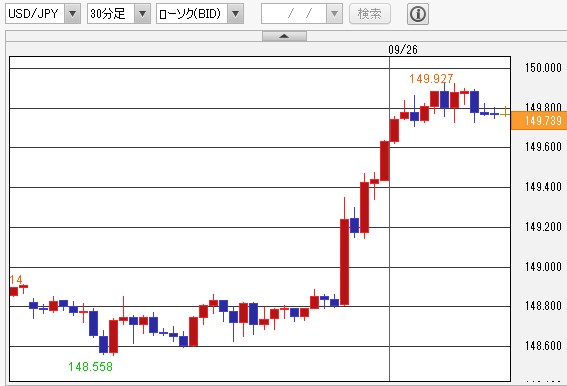Click the 148.600 price axis label
Image resolution: width=567 pixels, height=386 pixels.
[543, 345]
